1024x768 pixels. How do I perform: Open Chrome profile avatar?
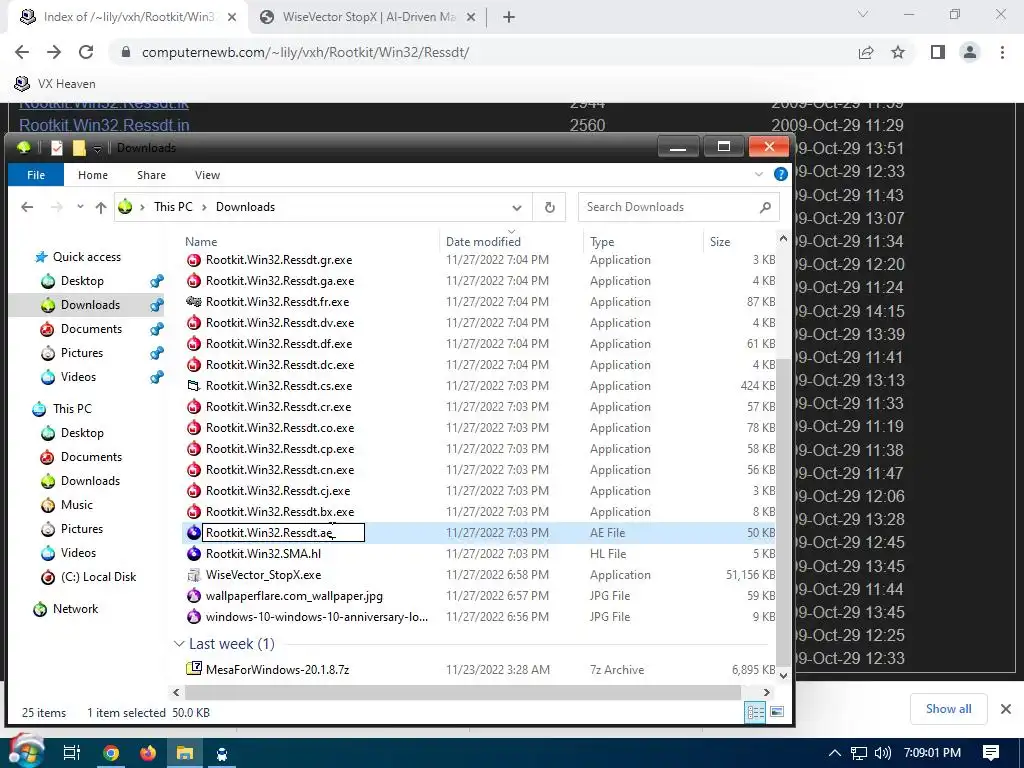(x=970, y=52)
